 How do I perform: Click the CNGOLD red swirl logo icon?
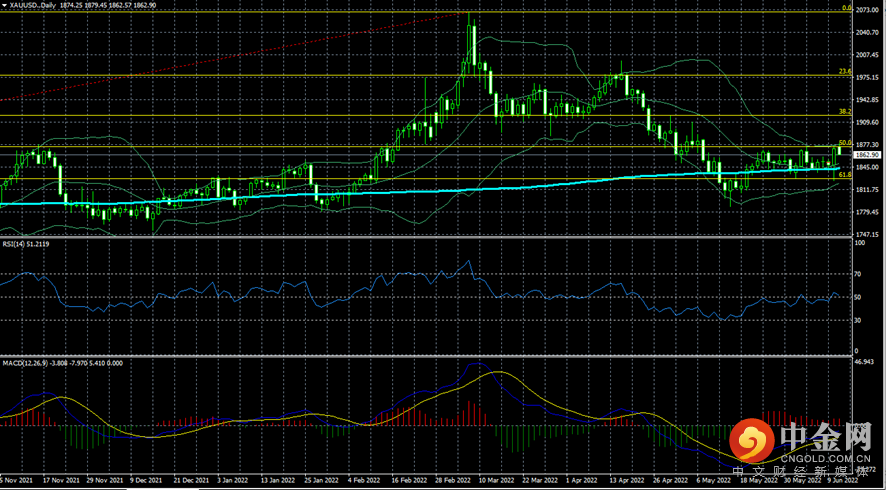751,441
